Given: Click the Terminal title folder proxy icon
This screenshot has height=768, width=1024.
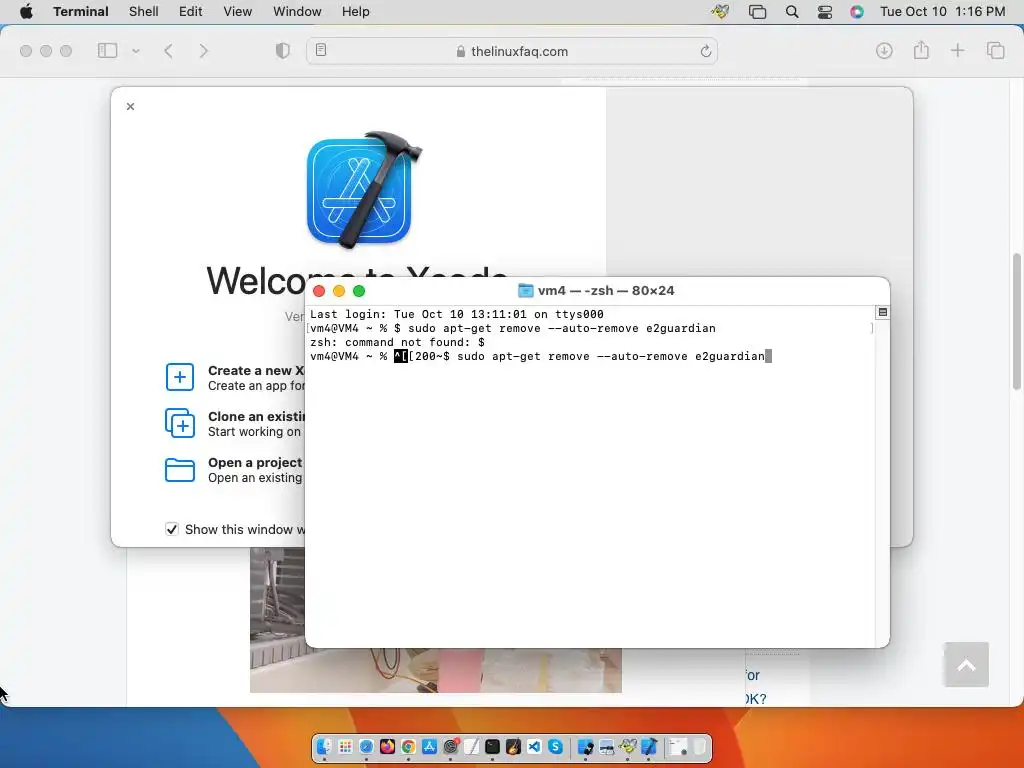Looking at the screenshot, I should click(526, 291).
